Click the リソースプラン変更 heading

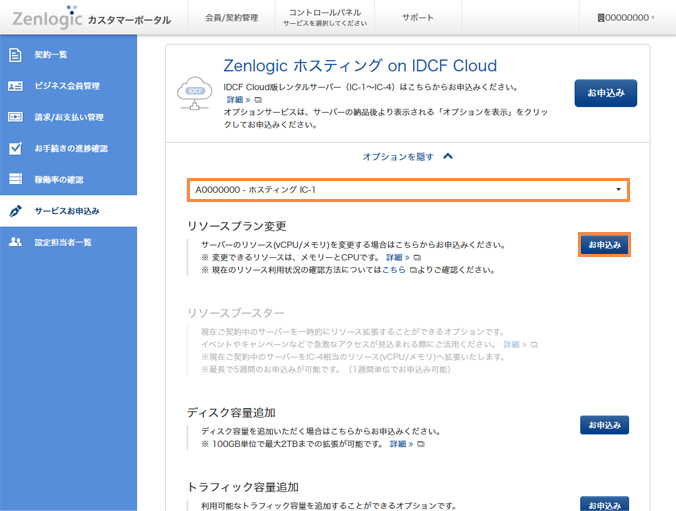(x=237, y=226)
